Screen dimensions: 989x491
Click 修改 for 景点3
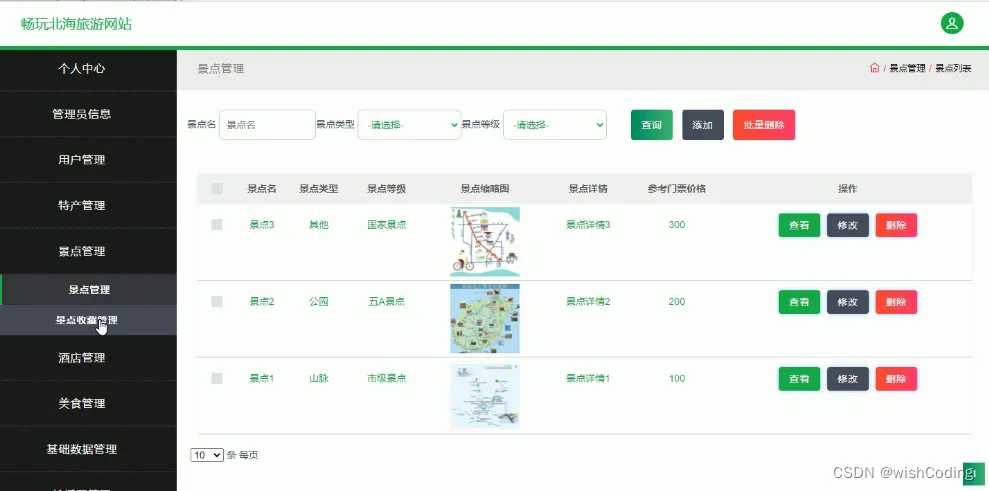pyautogui.click(x=848, y=225)
